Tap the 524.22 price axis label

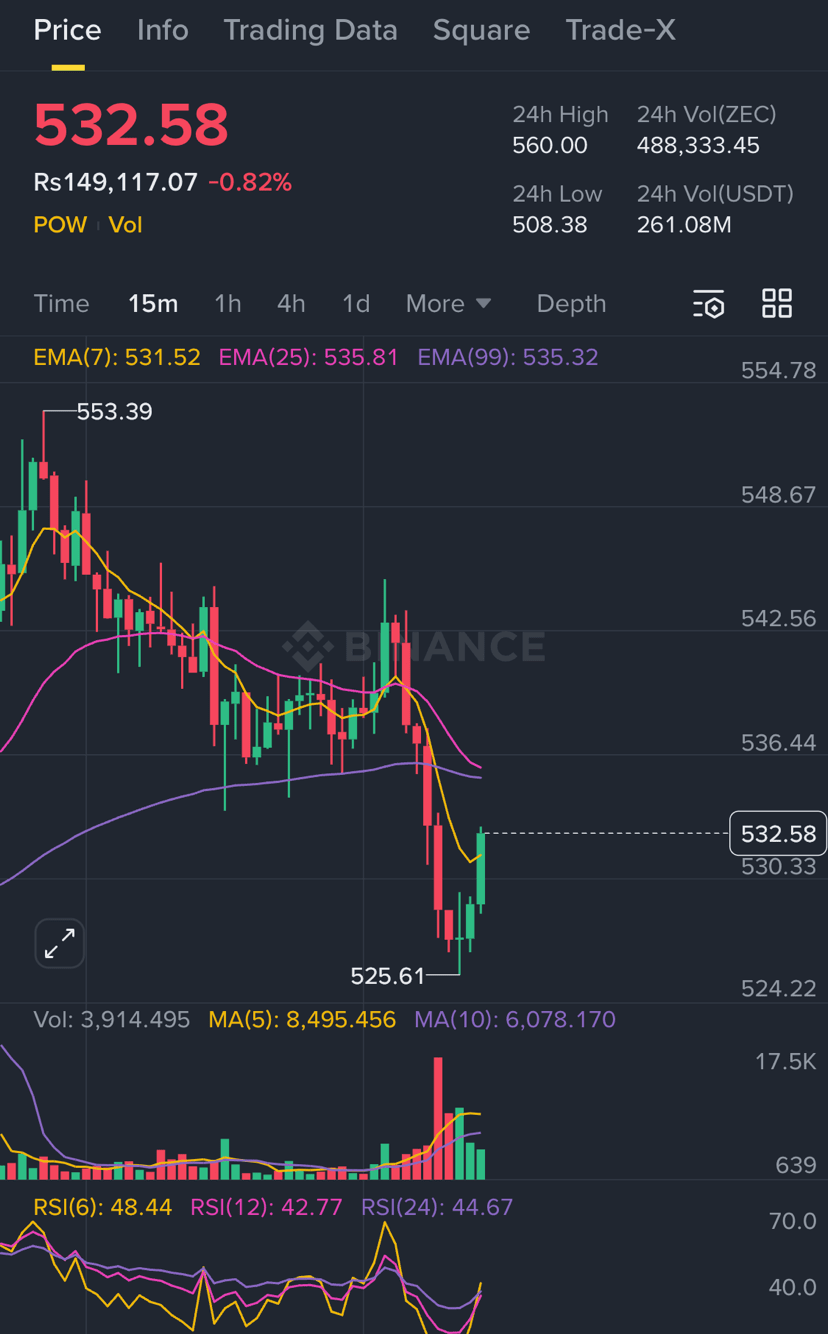778,988
